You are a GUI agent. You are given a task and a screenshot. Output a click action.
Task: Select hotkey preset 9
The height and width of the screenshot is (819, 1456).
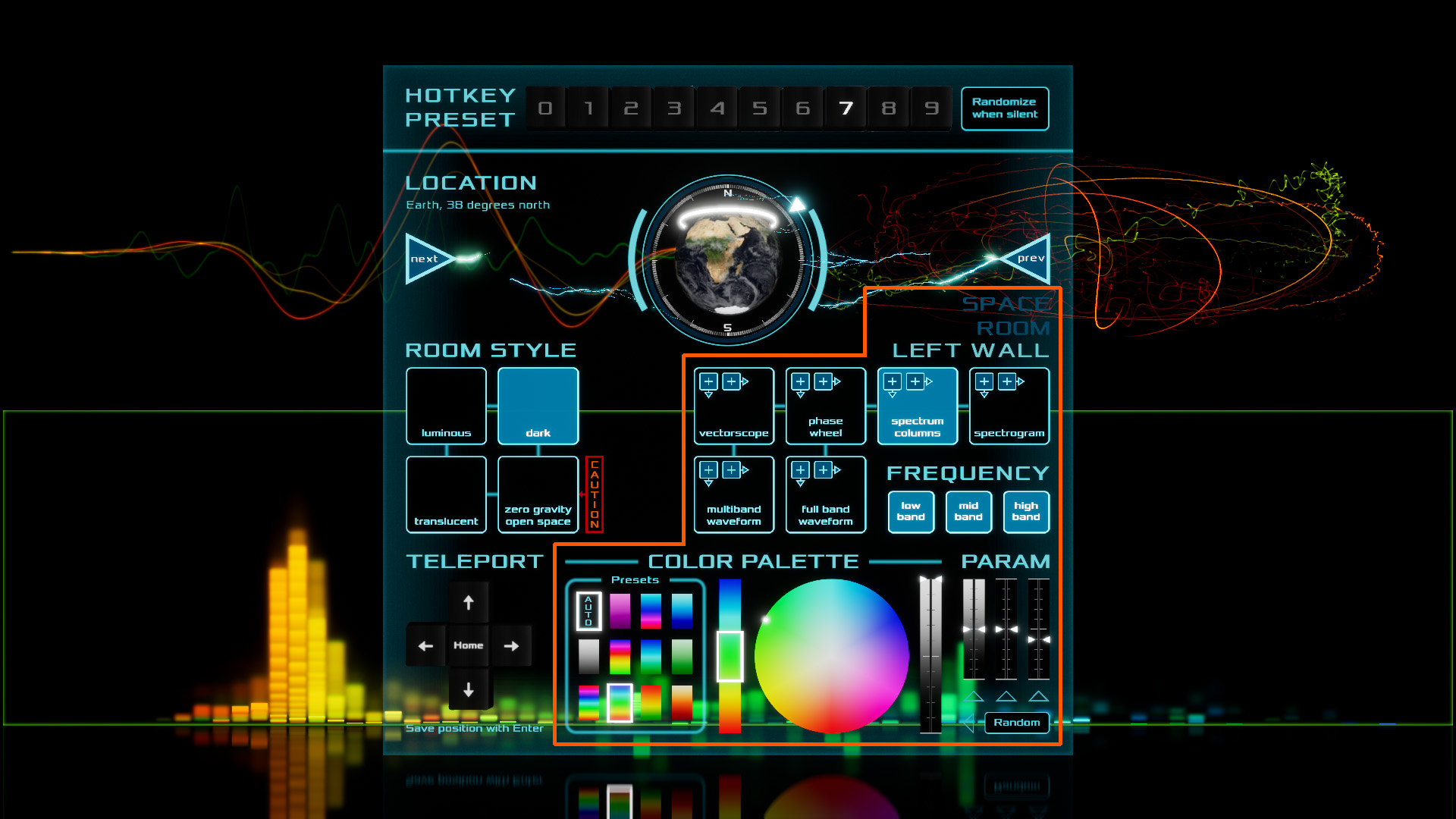931,108
